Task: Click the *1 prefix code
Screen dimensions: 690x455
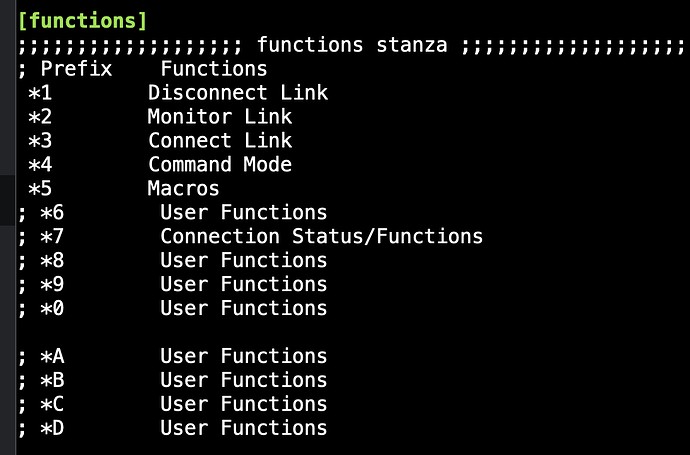Action: (40, 93)
